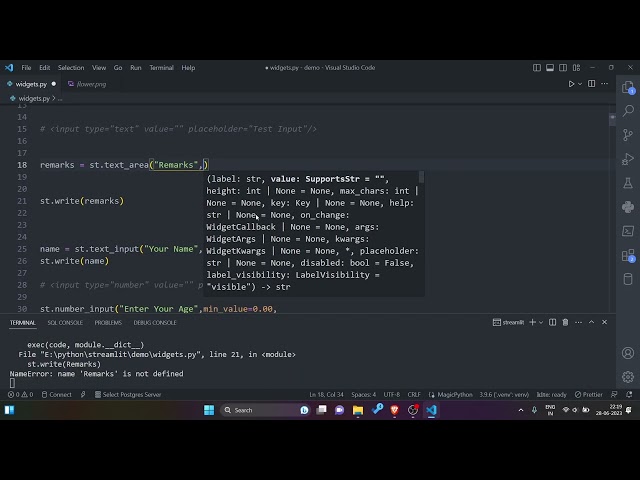The width and height of the screenshot is (640, 480).
Task: Select Python interpreter 3.9.6 venv
Action: coord(504,395)
